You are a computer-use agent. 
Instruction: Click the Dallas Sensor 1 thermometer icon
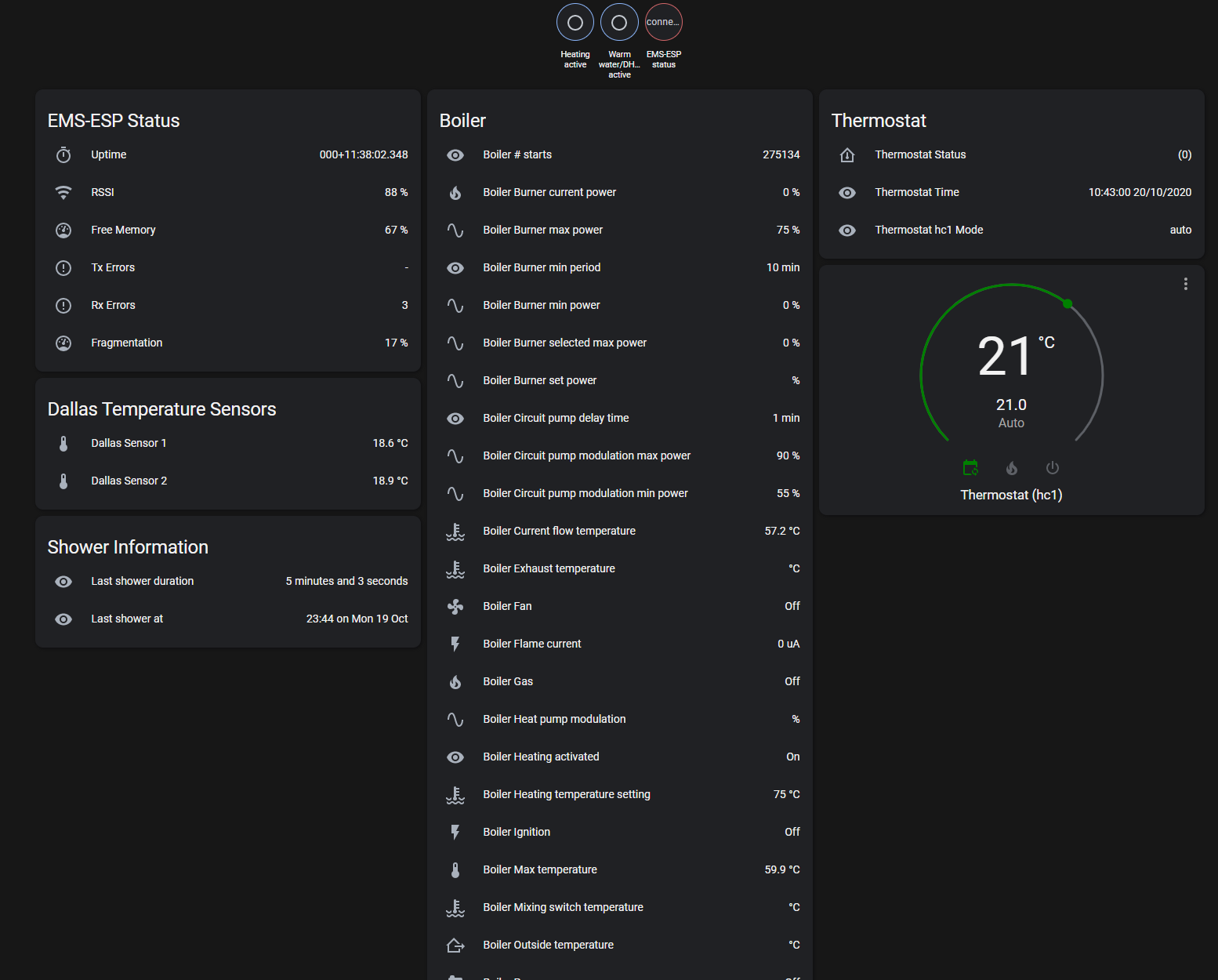(x=63, y=444)
